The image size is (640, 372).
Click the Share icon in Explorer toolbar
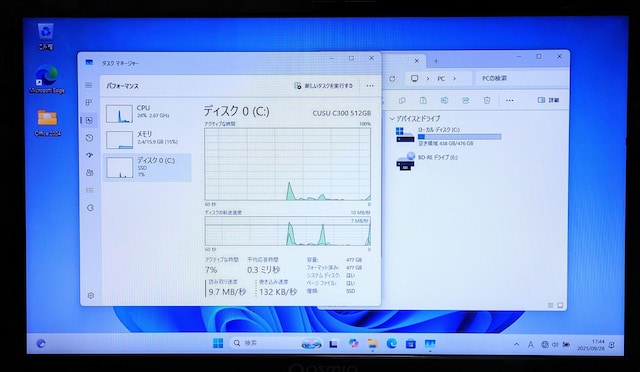click(466, 100)
